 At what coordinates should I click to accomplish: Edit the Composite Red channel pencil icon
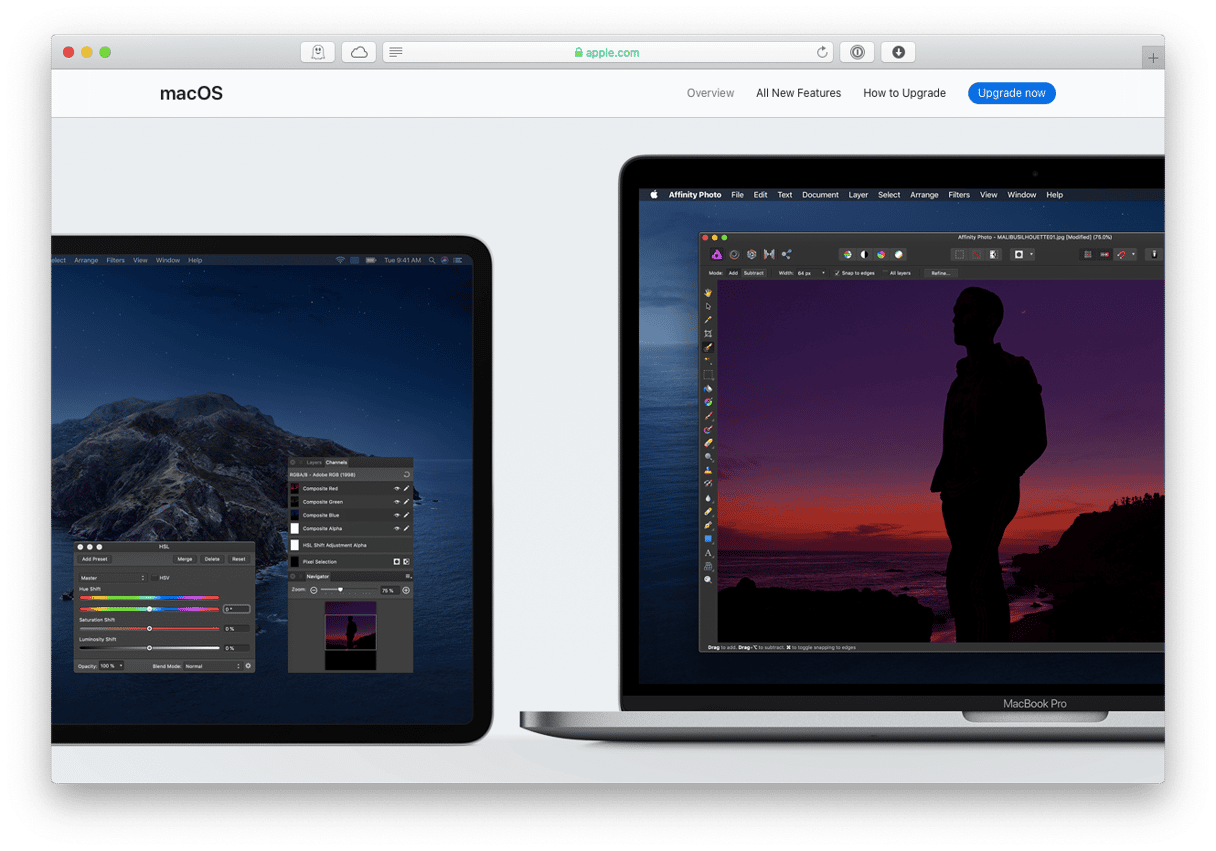tap(406, 488)
